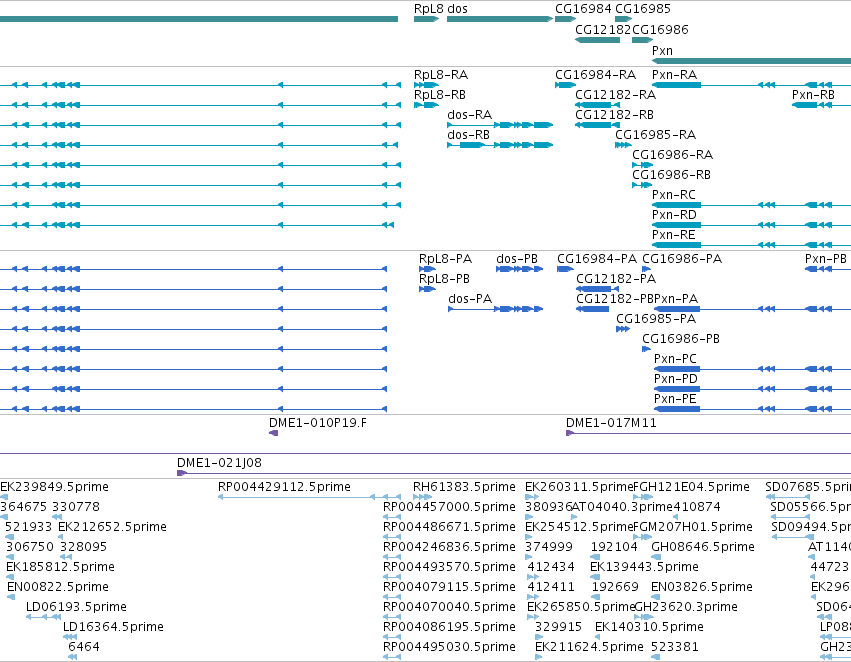Click EST feature 412434
The image size is (851, 662).
pyautogui.click(x=551, y=567)
